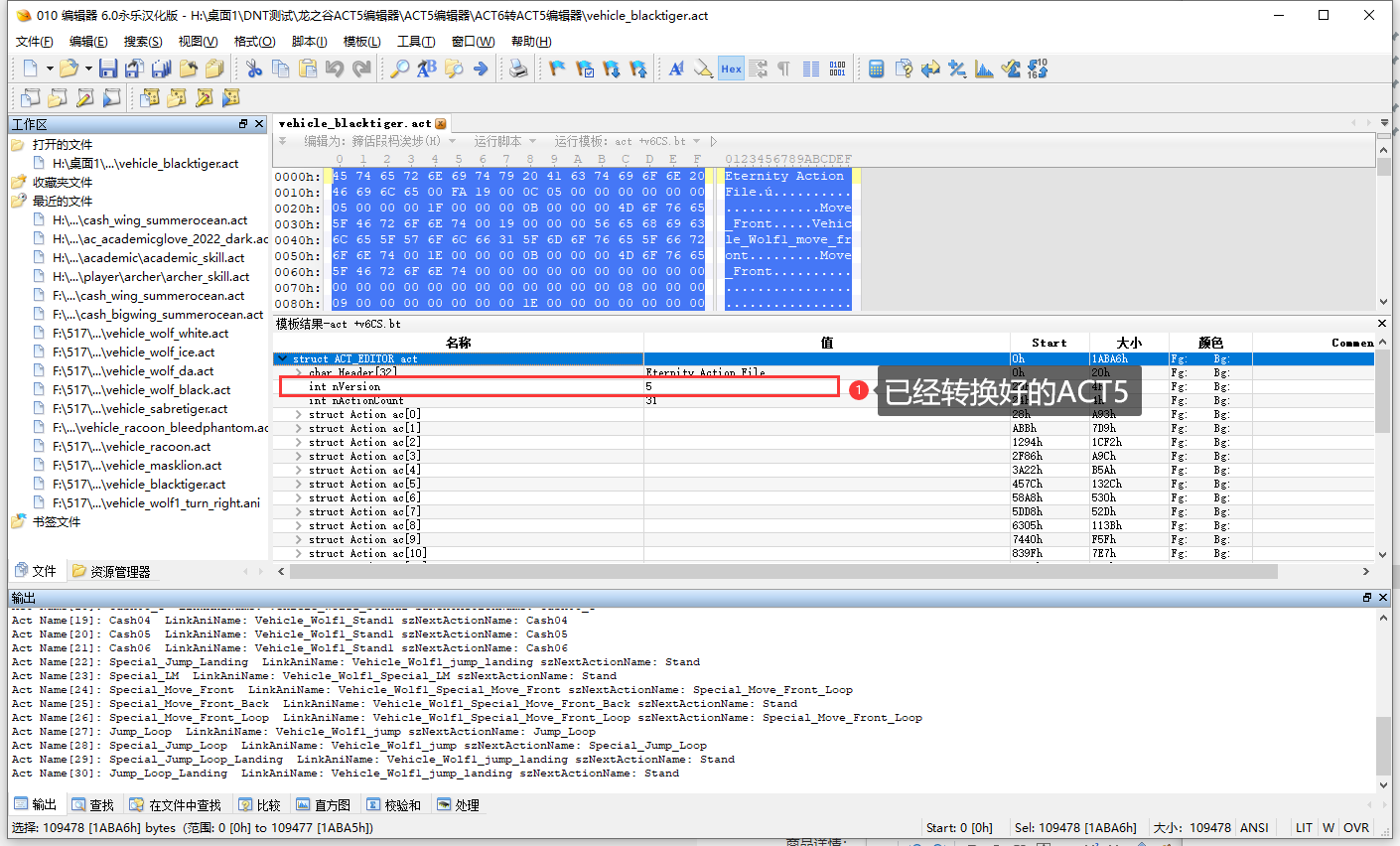Viewport: 1400px width, 846px height.
Task: Print with the printer icon
Action: 518,69
